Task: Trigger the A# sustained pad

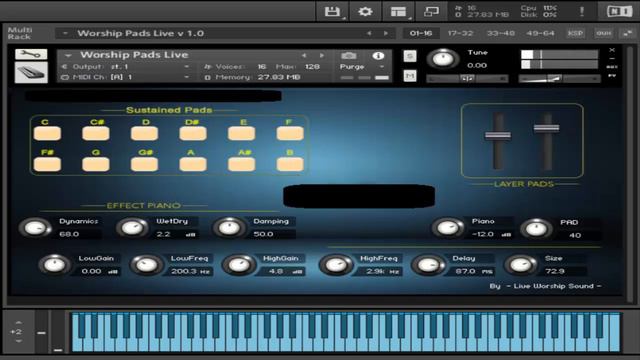Action: (241, 164)
